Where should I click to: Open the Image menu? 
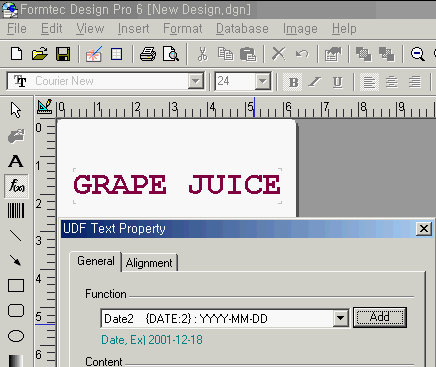click(300, 29)
